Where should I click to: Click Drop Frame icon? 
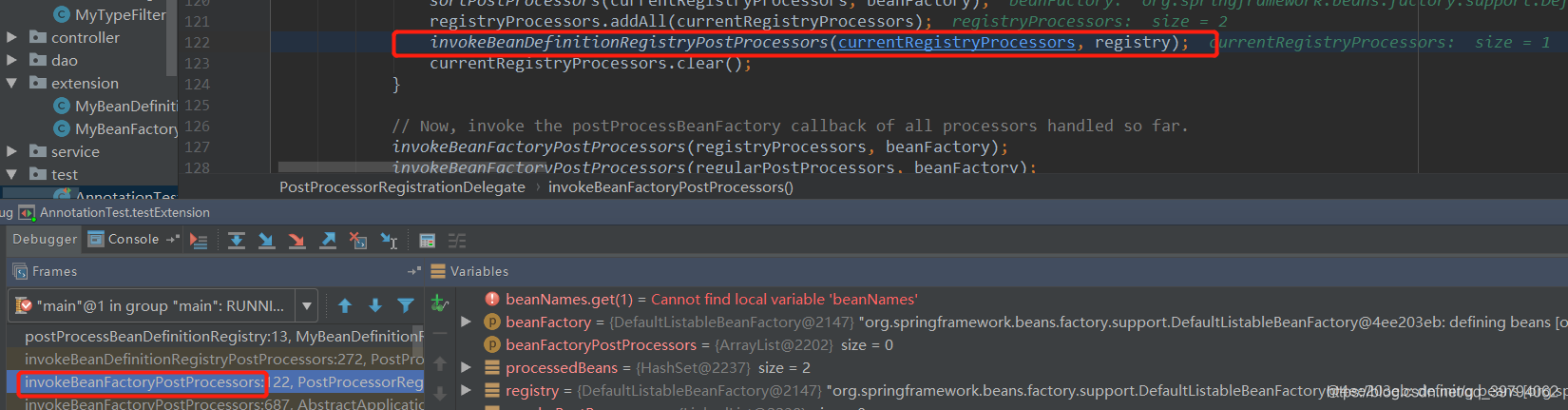tap(358, 241)
